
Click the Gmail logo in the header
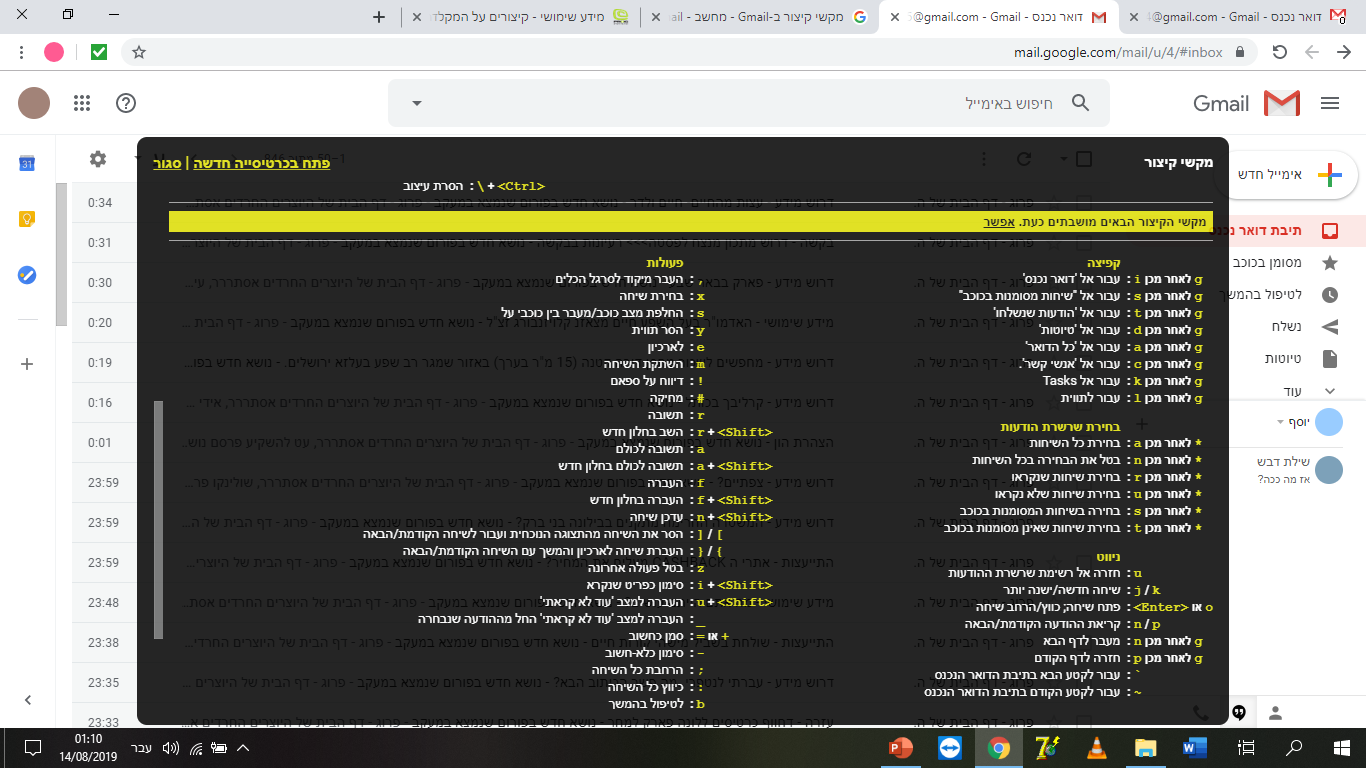tap(1246, 103)
